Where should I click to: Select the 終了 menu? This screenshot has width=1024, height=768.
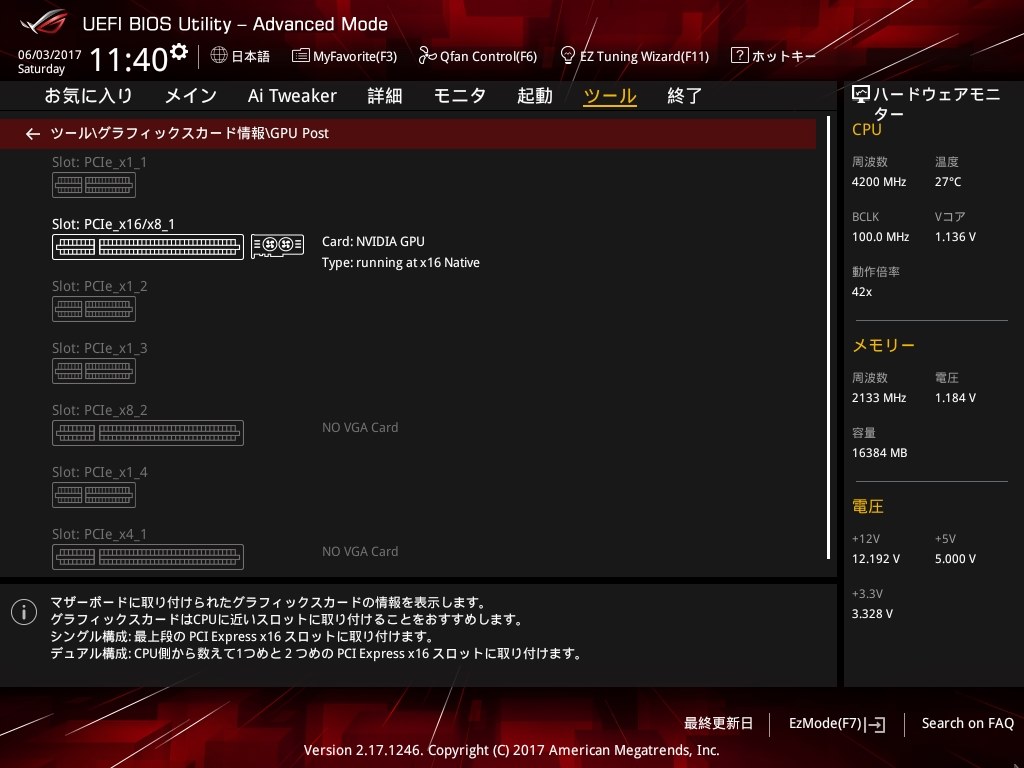coord(684,95)
